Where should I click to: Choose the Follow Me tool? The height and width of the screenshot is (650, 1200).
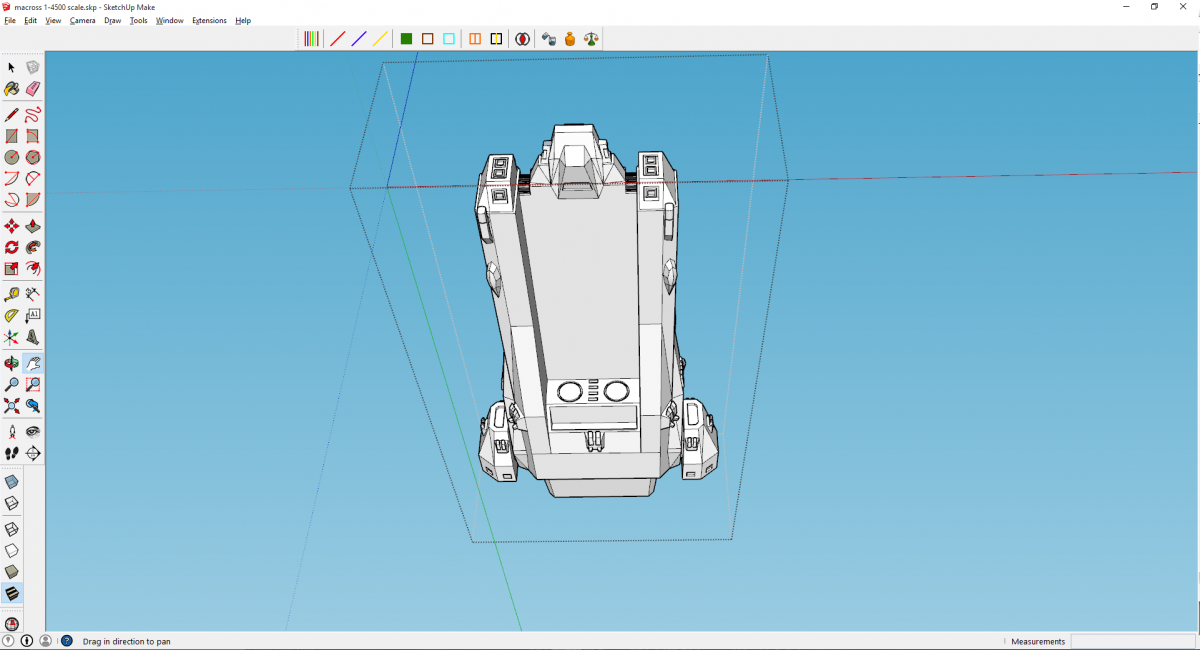[x=33, y=247]
